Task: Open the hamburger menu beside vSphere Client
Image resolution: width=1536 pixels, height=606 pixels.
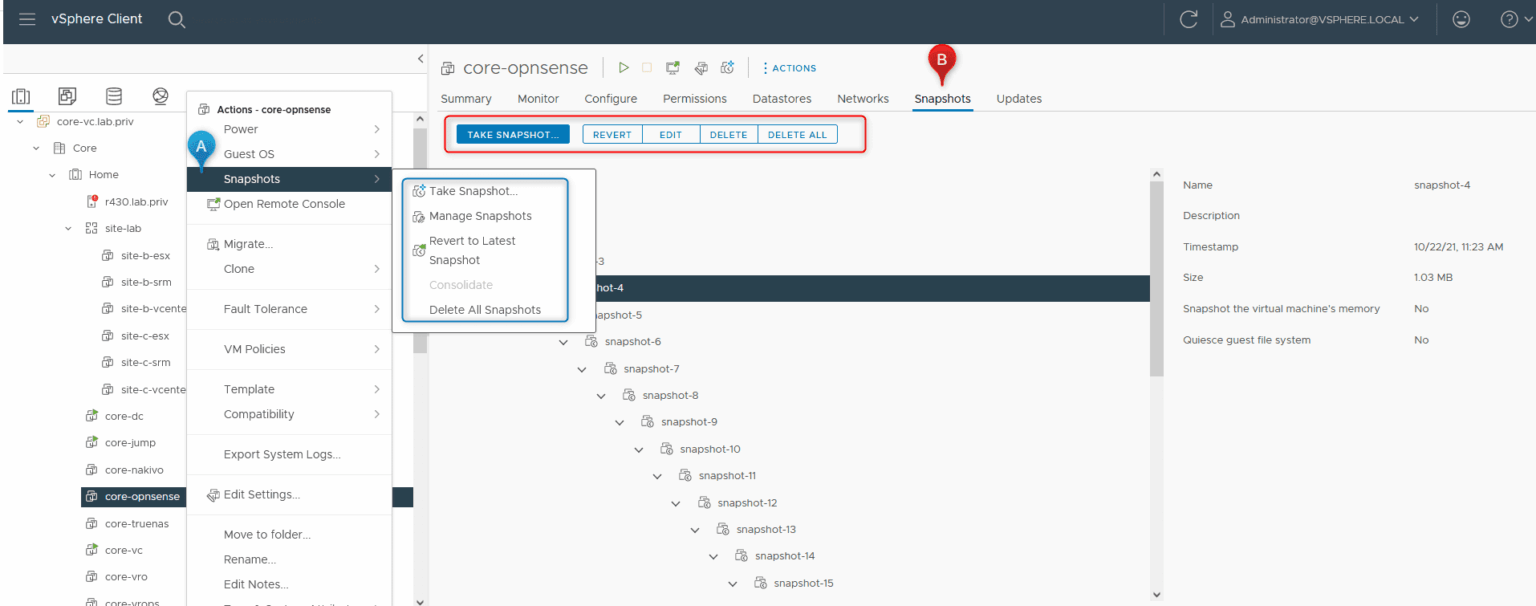Action: pos(27,18)
